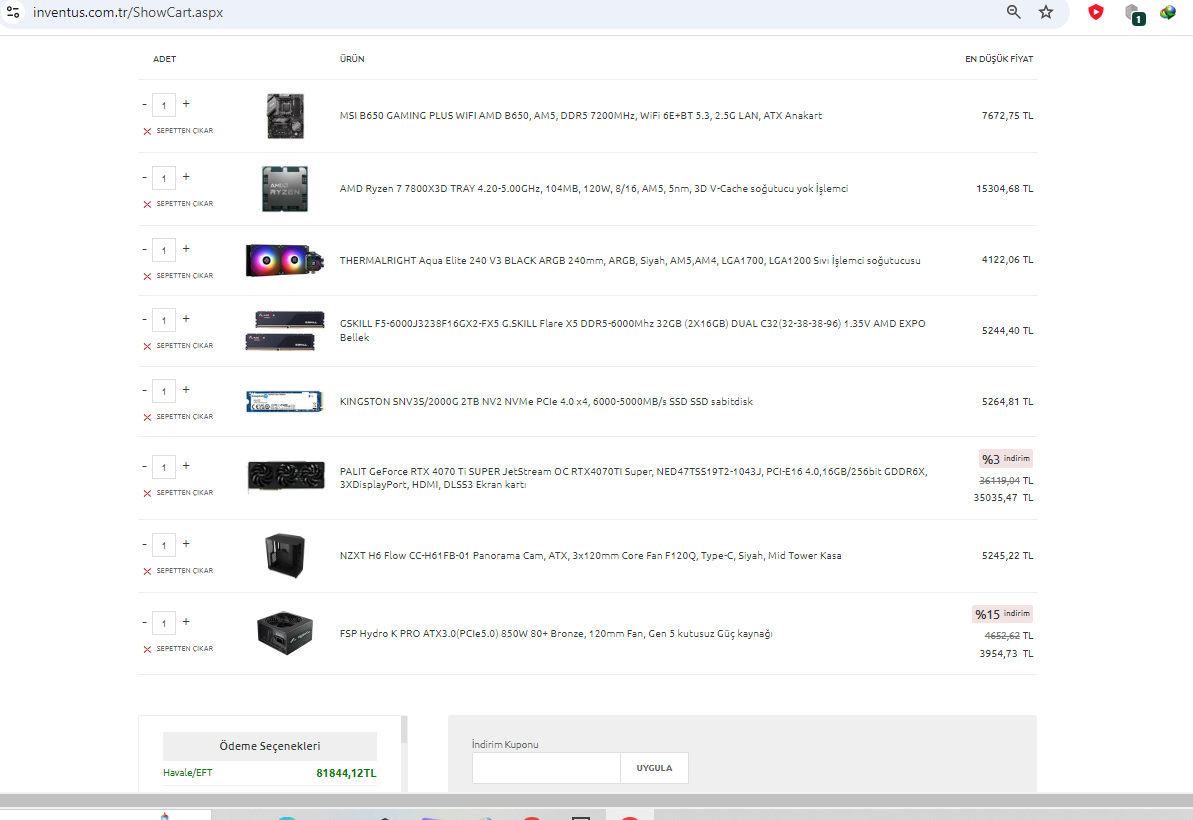The height and width of the screenshot is (820, 1193).
Task: Open GSKILL Flare X5 DDR5-6000 product link
Action: 632,330
